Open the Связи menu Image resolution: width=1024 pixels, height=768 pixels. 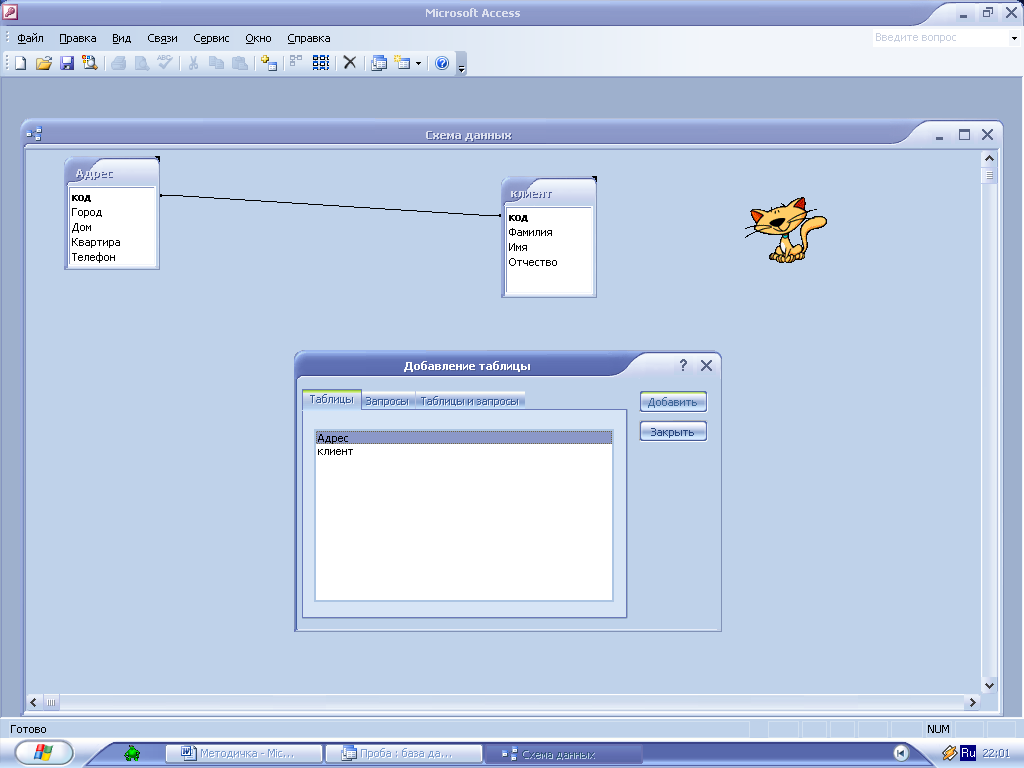(x=162, y=38)
